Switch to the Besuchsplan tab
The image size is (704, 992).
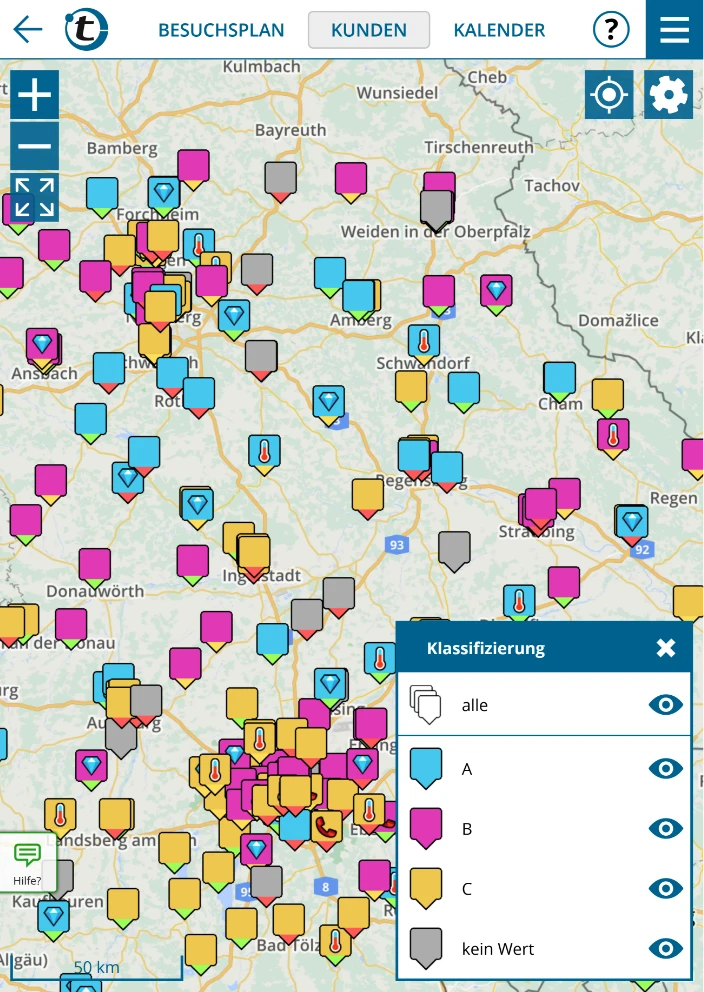click(221, 30)
